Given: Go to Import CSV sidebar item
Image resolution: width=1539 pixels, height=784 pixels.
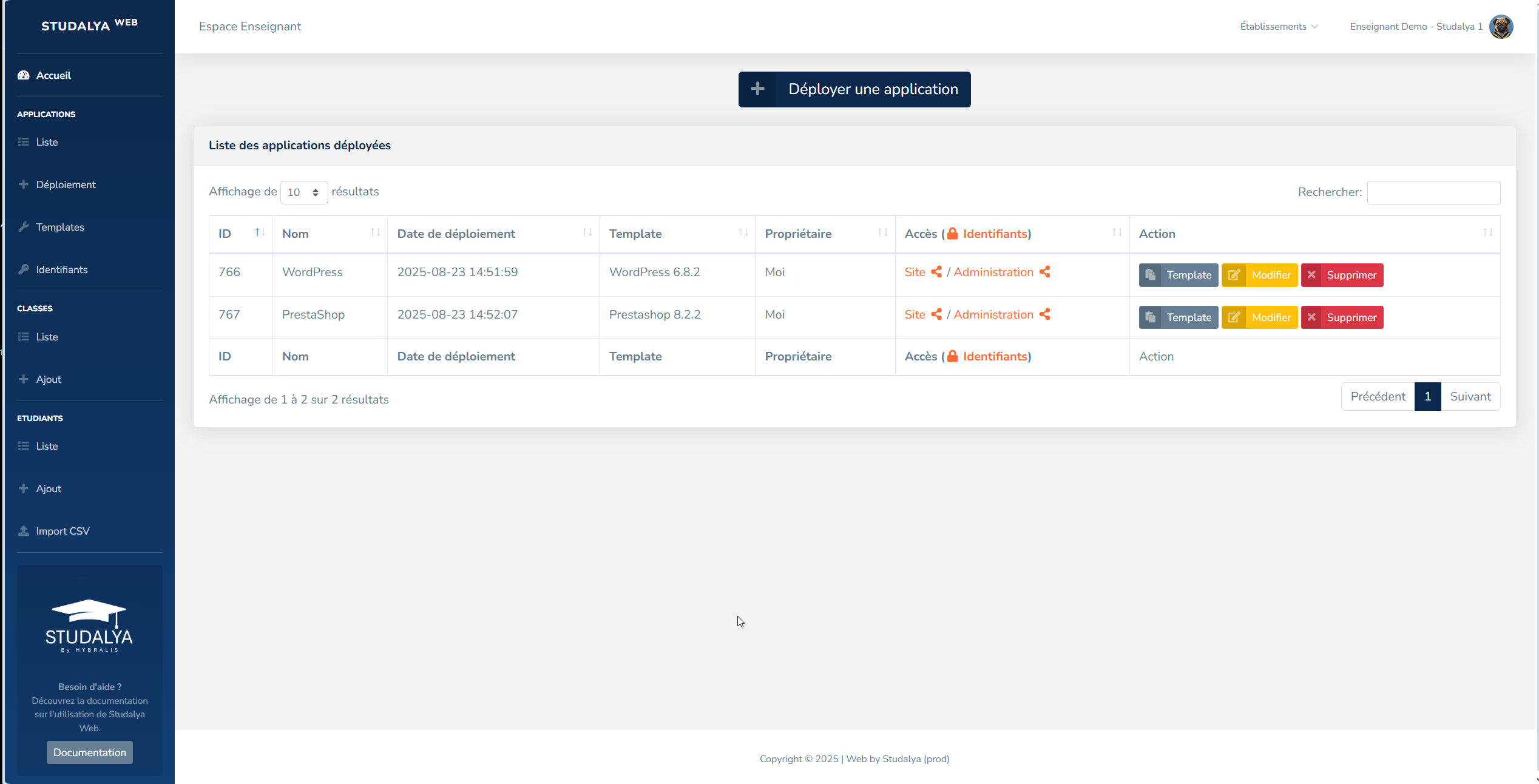Looking at the screenshot, I should 62,531.
